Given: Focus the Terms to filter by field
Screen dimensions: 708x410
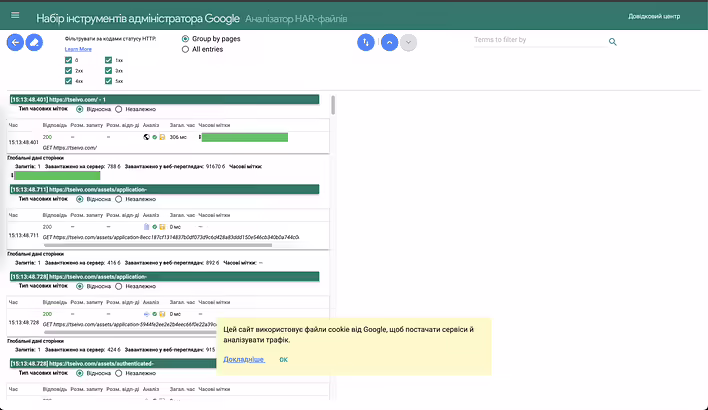Looking at the screenshot, I should coord(540,40).
